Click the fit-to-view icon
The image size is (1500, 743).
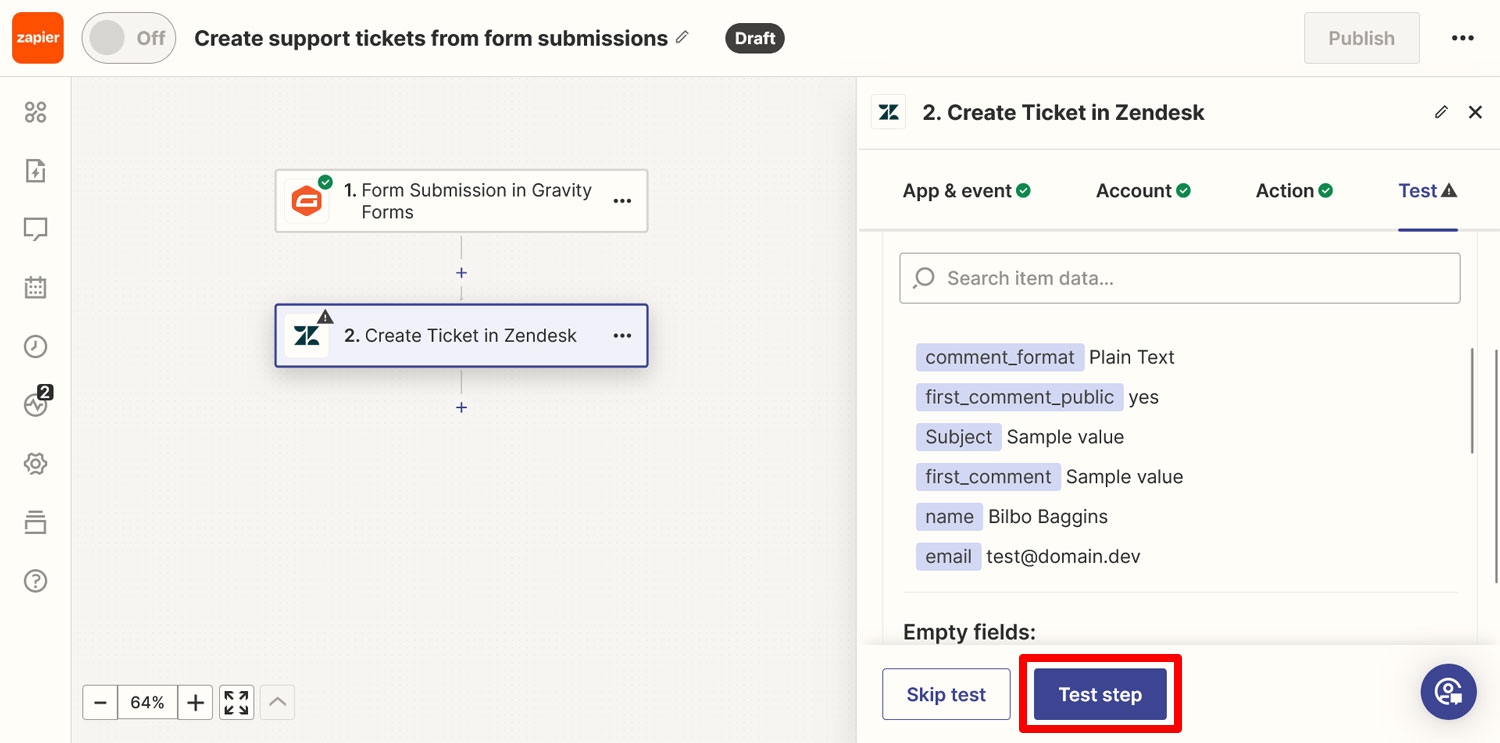[x=237, y=703]
